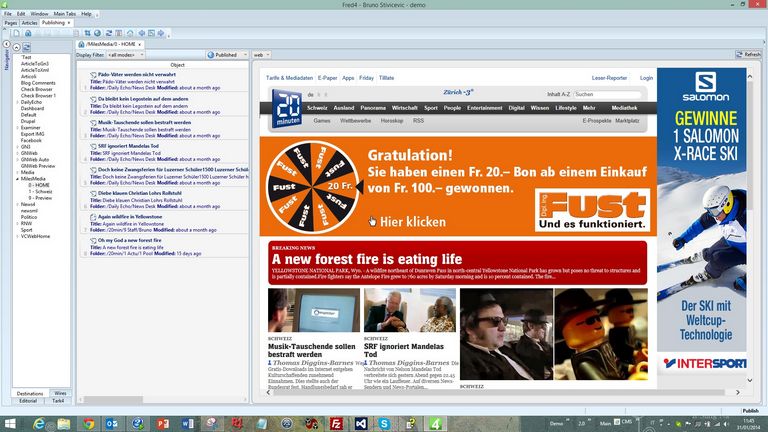Open Visual Studio from the taskbar
This screenshot has height=432, width=768.
pyautogui.click(x=361, y=424)
